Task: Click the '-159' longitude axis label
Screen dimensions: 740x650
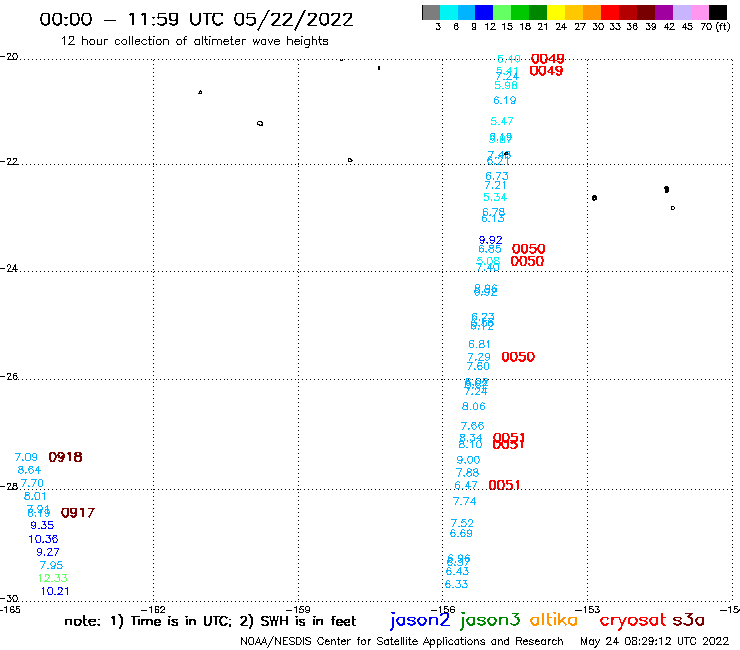Action: click(x=299, y=610)
